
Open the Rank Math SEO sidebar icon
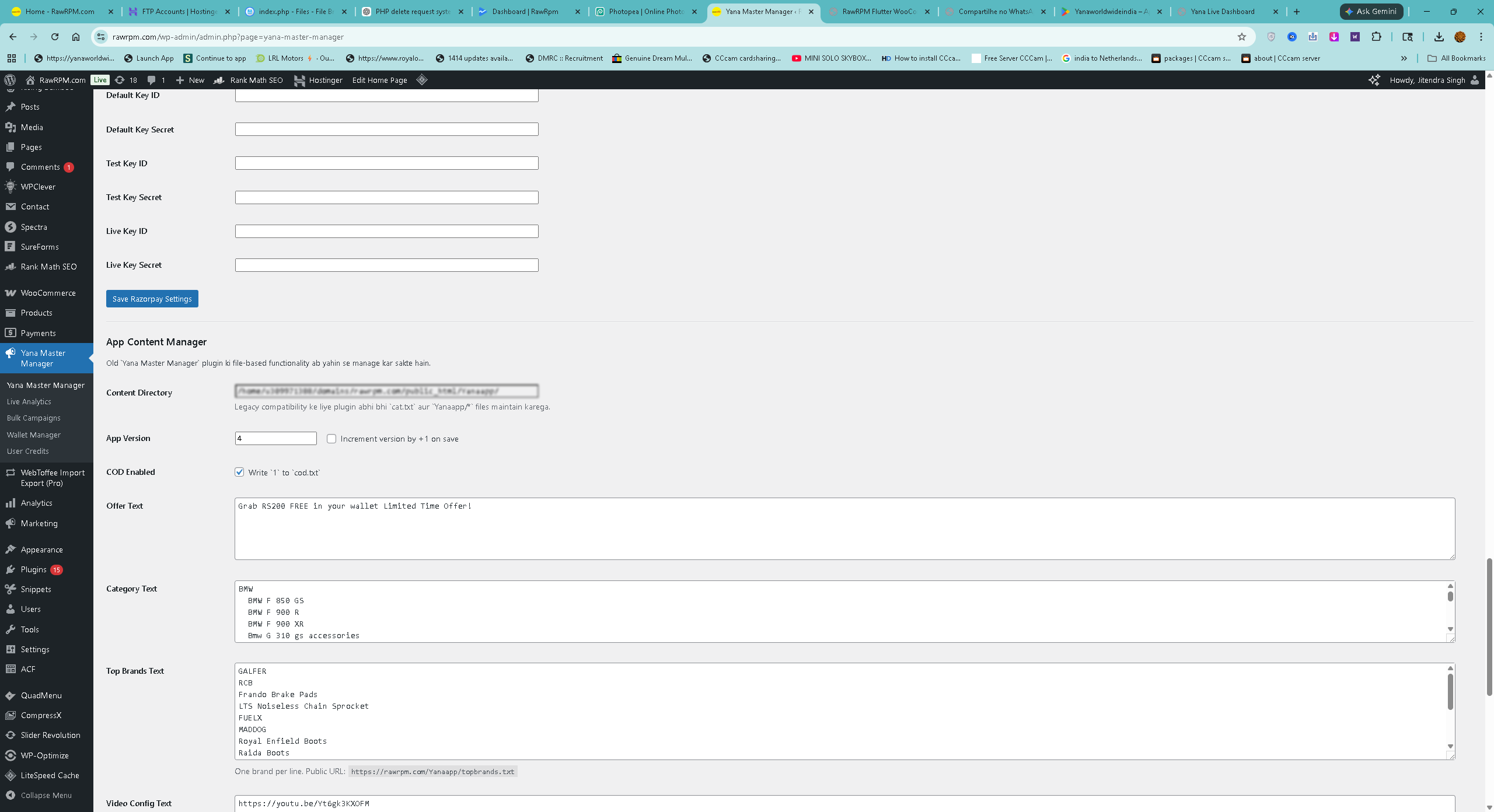11,267
